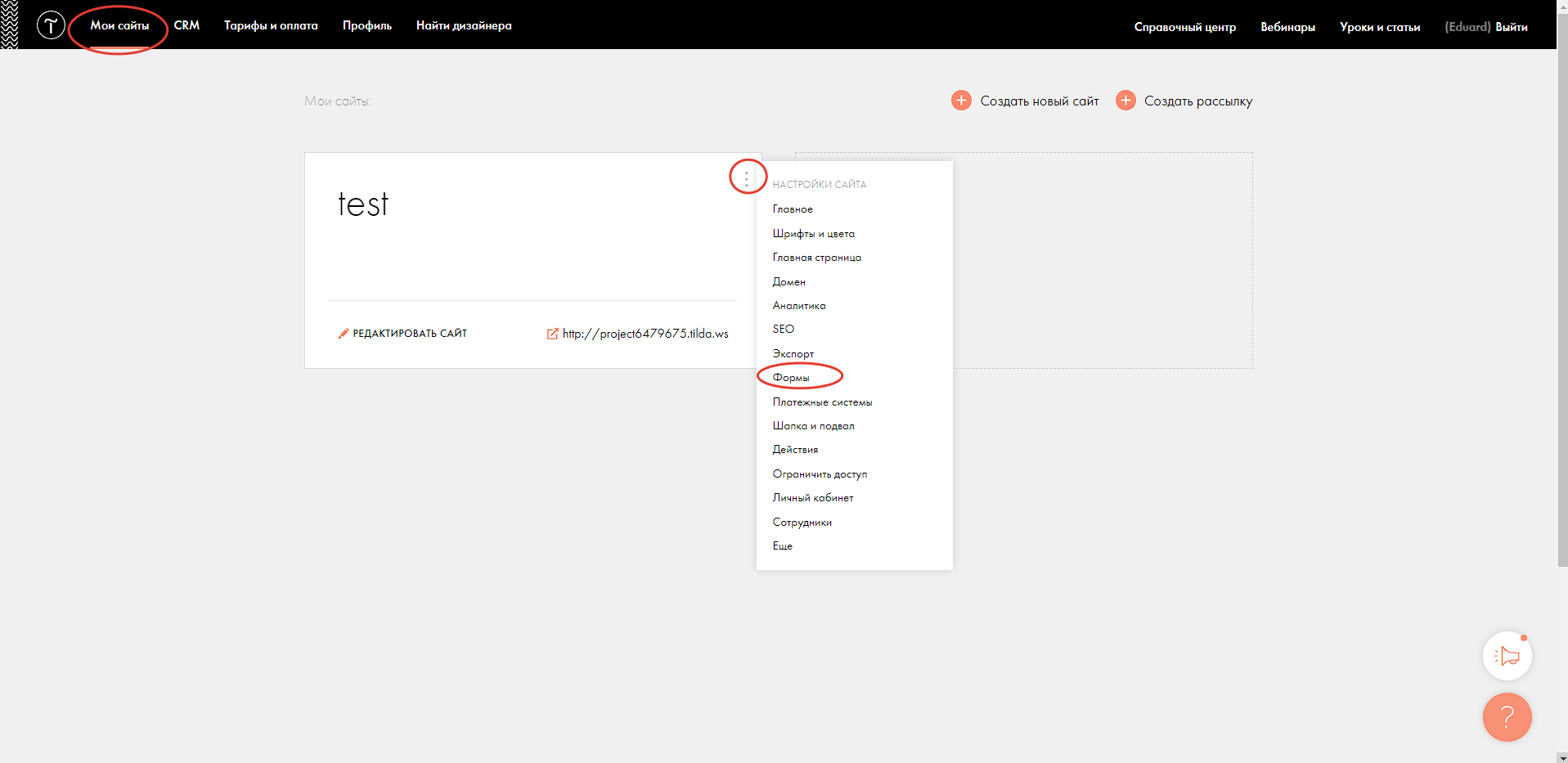Open SEO settings from the menu

tap(783, 330)
